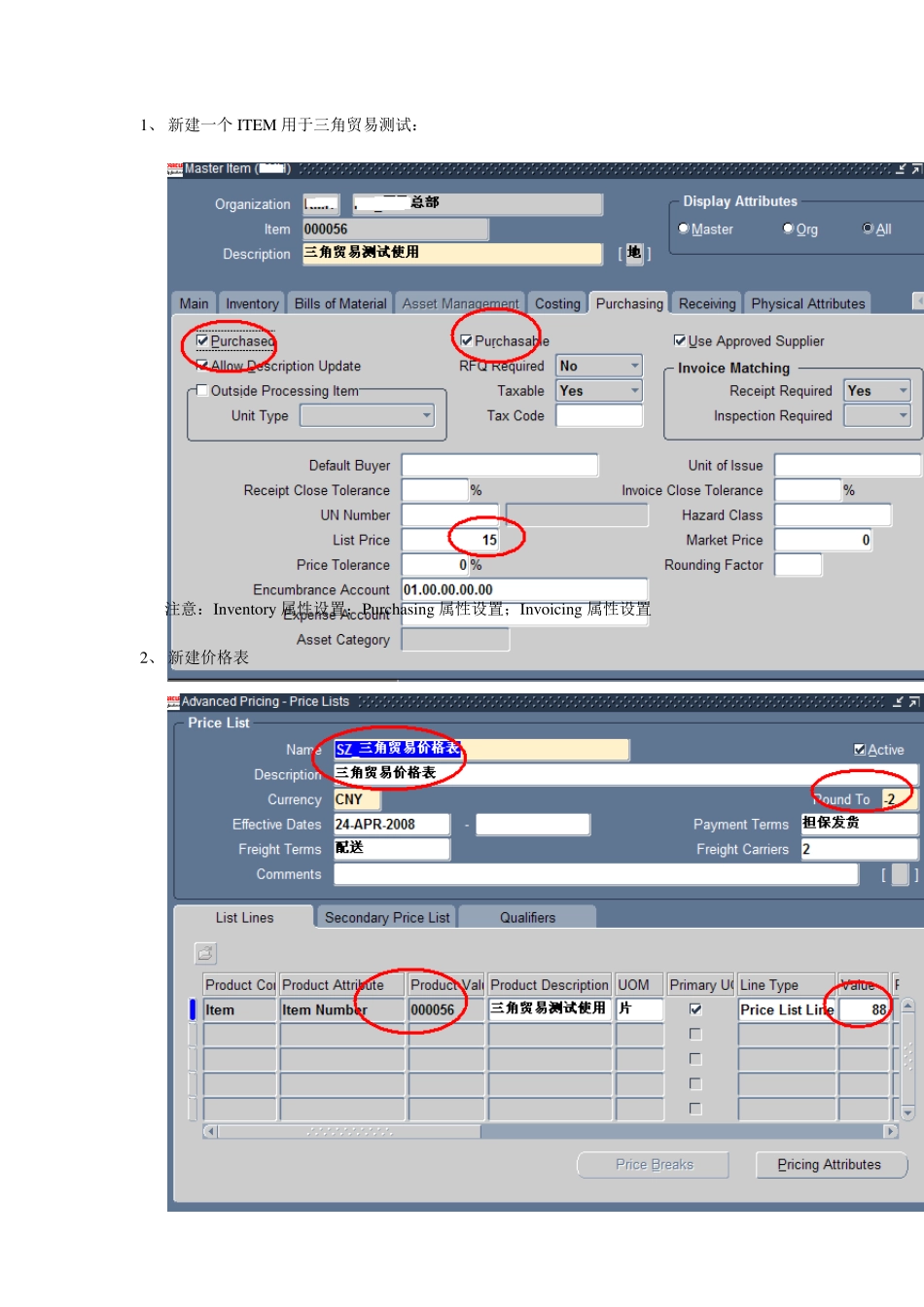
Task: Click the left arrow of the horizontal table scrollbar
Action: (x=210, y=1131)
